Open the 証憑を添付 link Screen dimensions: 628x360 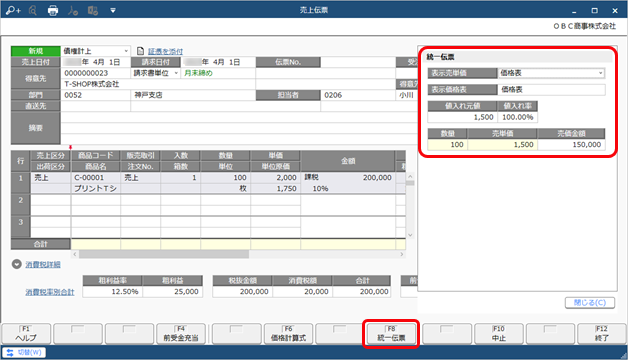coord(165,51)
